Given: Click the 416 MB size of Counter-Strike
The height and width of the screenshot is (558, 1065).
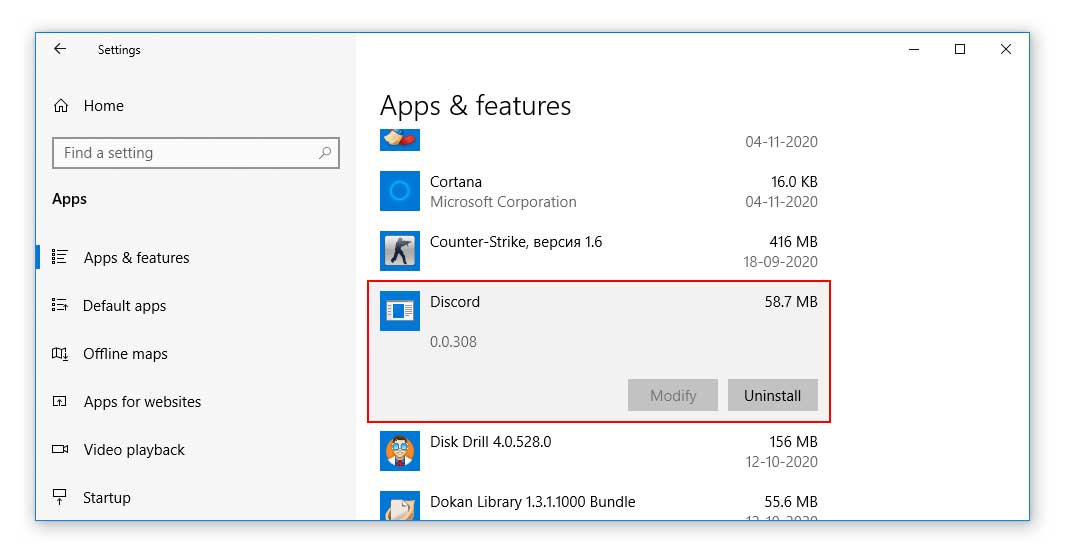Looking at the screenshot, I should pos(793,242).
